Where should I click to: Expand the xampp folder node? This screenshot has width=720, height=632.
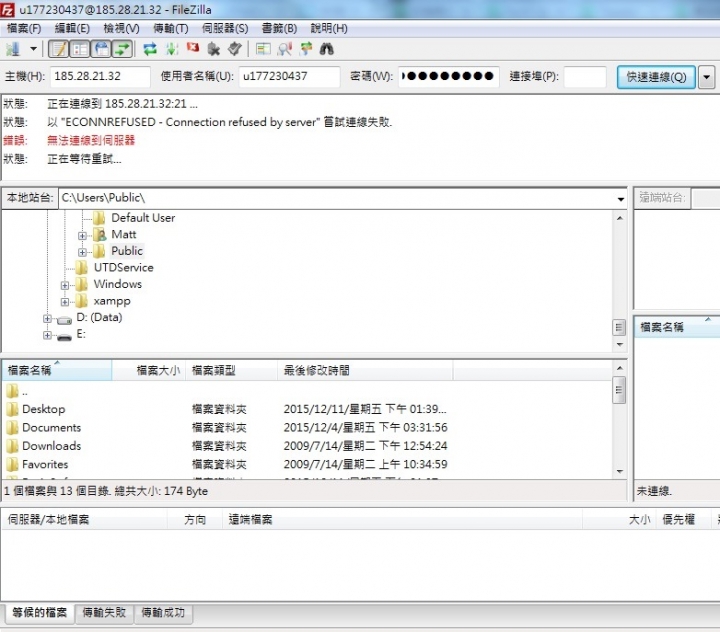pyautogui.click(x=65, y=302)
